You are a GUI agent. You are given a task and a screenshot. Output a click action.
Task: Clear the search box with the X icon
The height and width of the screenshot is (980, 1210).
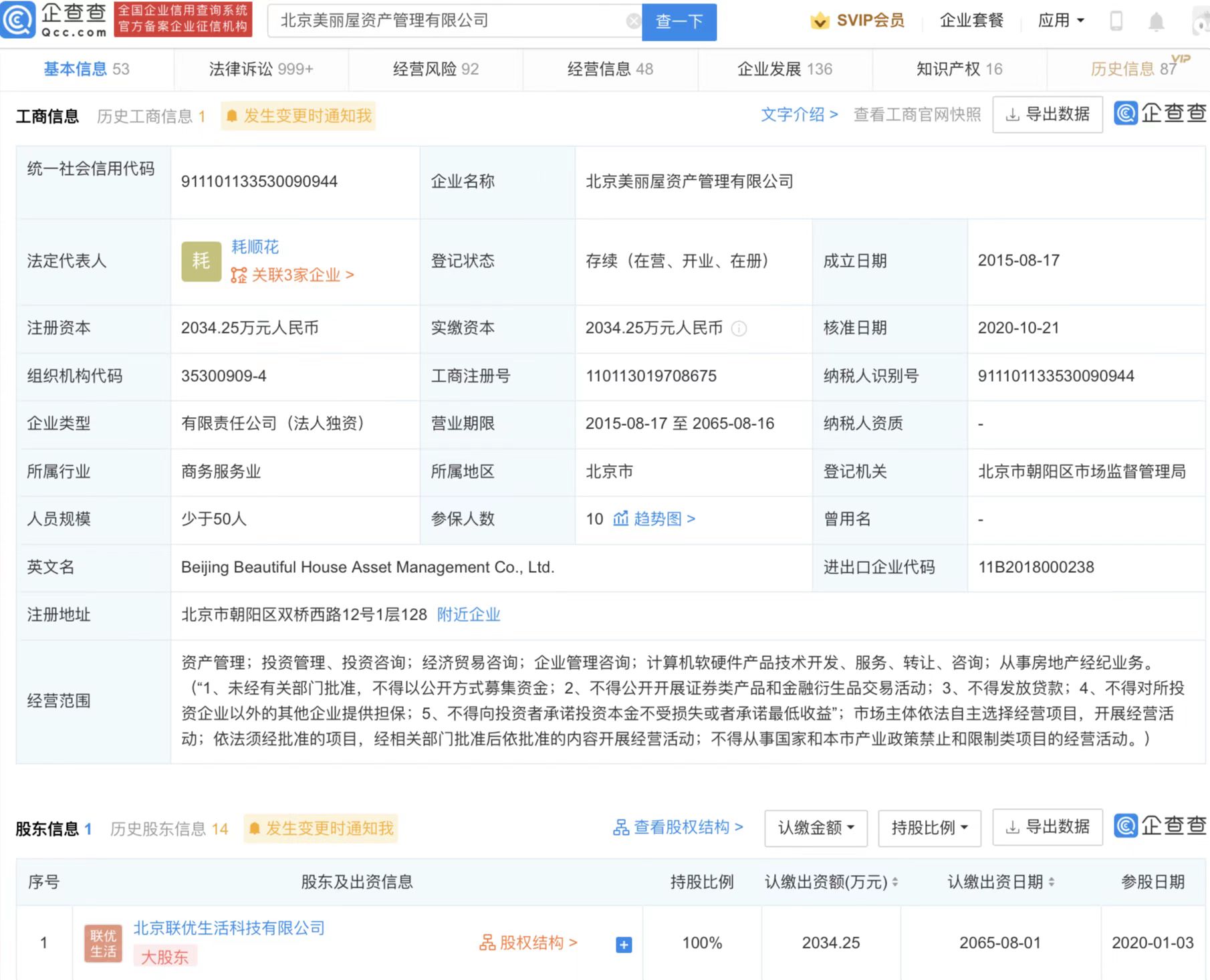pos(632,21)
